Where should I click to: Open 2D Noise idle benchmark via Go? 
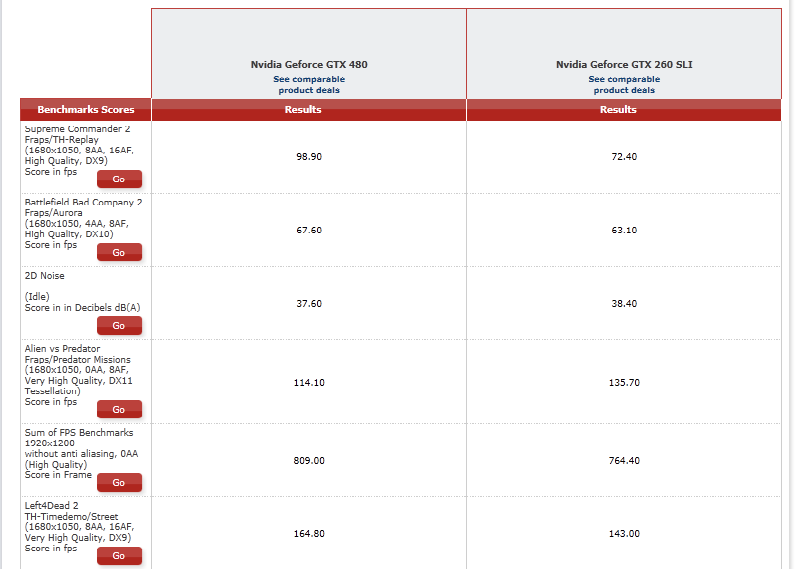pos(119,326)
